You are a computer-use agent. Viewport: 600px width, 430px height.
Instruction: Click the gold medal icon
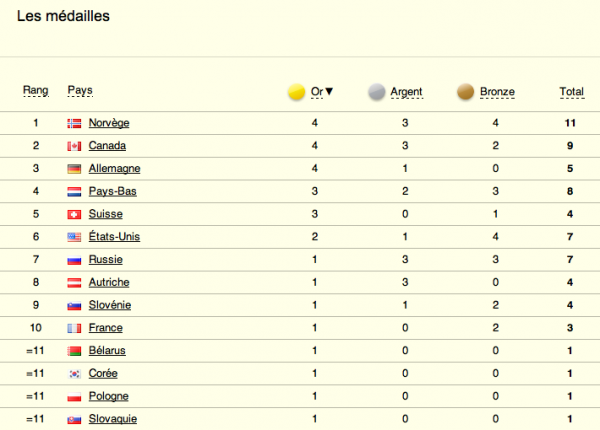[296, 92]
